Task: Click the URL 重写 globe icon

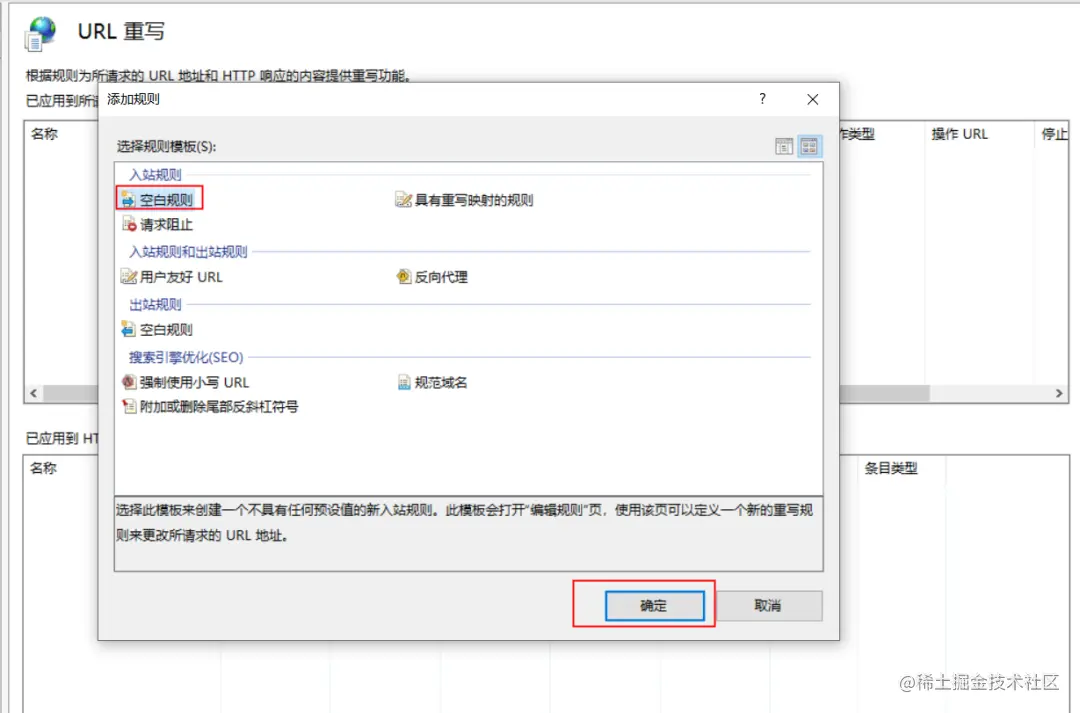Action: [x=40, y=33]
